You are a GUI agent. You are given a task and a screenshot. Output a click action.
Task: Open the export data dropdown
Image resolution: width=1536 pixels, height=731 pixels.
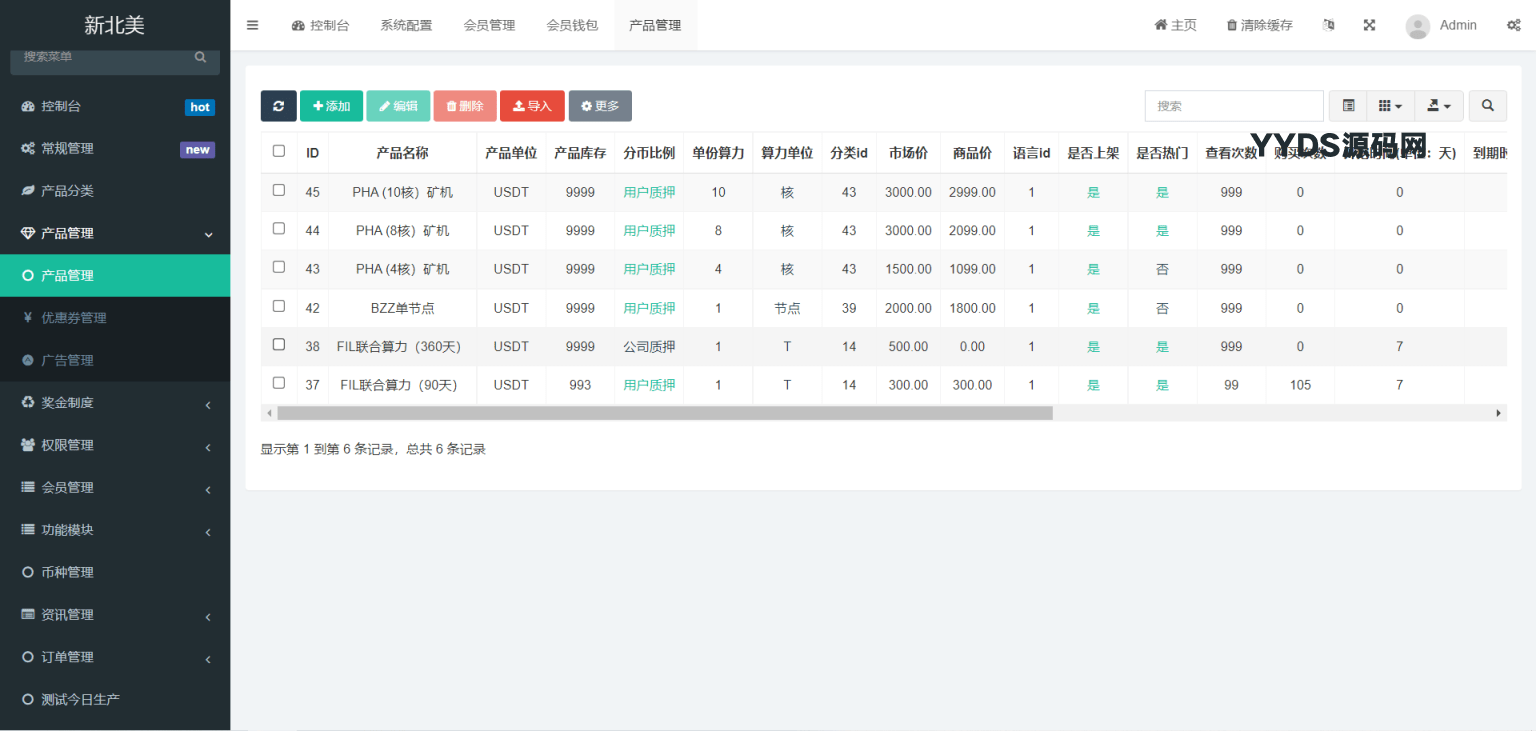[x=1439, y=106]
